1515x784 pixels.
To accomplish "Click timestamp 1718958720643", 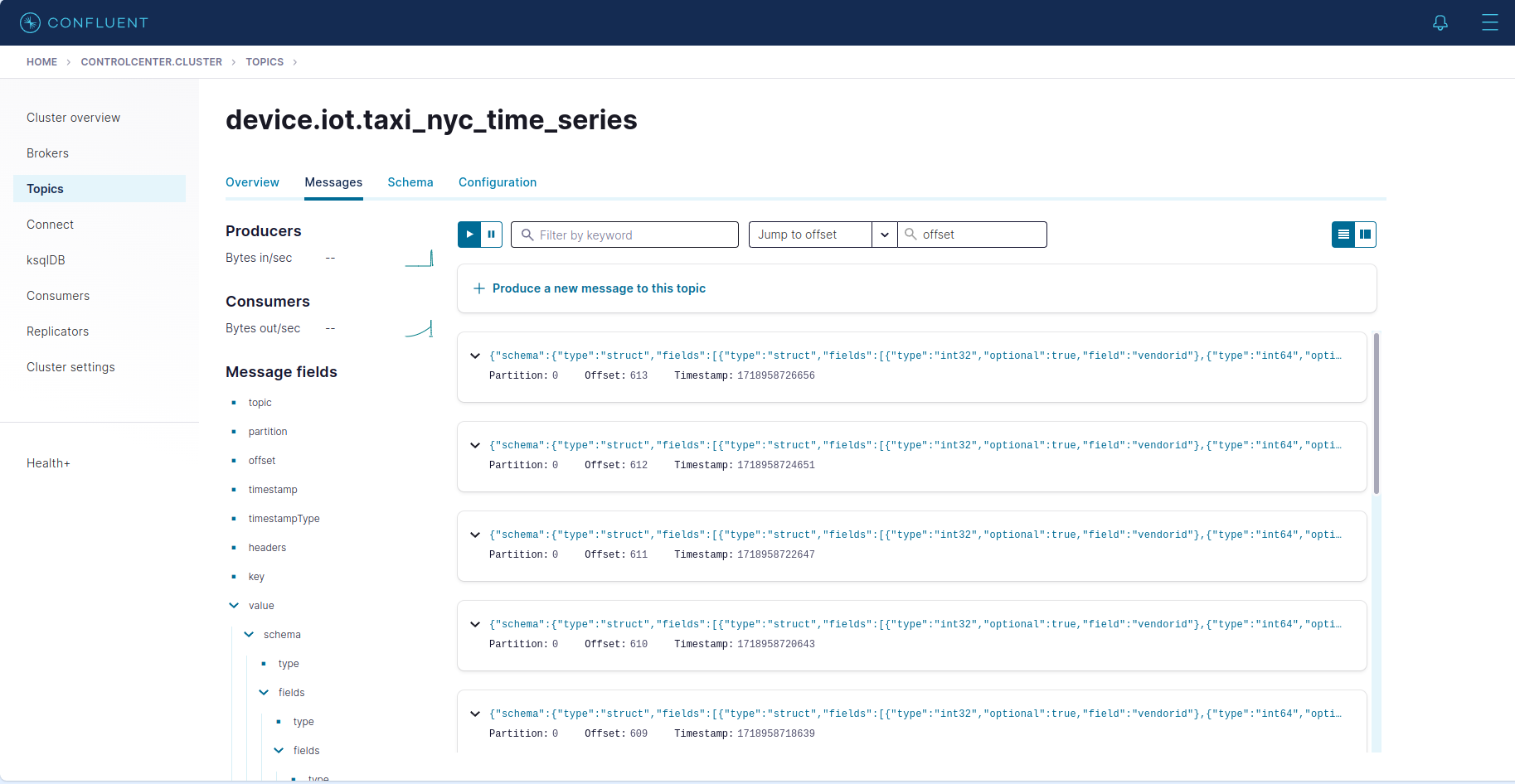I will (x=776, y=644).
